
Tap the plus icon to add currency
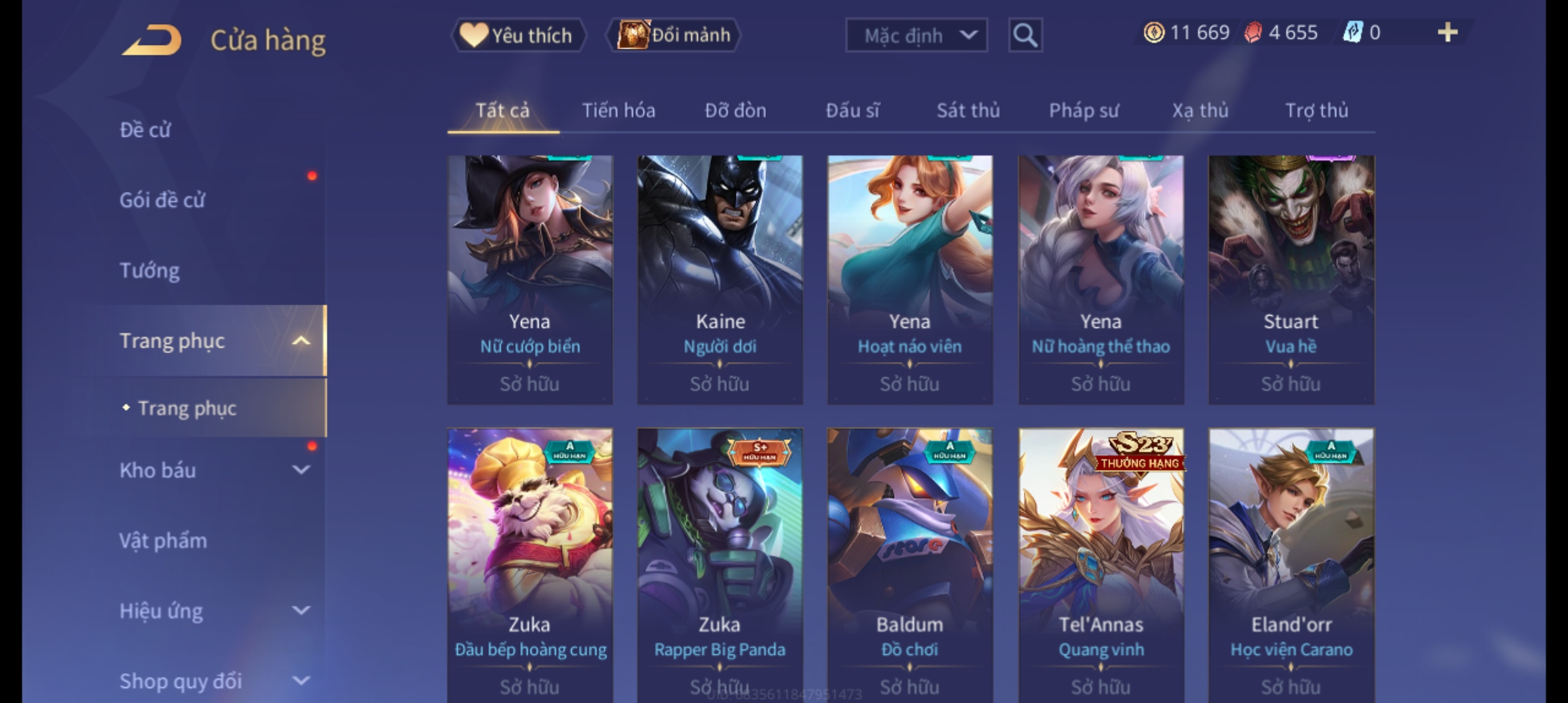1447,33
